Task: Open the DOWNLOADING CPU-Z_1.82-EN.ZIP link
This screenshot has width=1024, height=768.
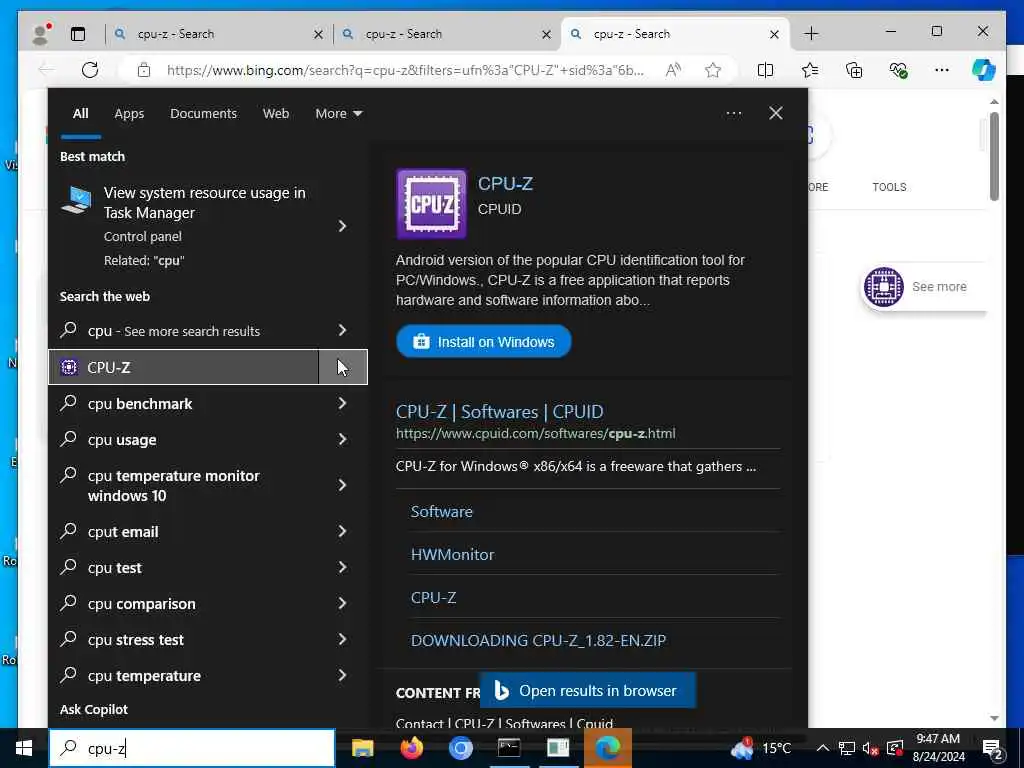Action: pos(538,641)
